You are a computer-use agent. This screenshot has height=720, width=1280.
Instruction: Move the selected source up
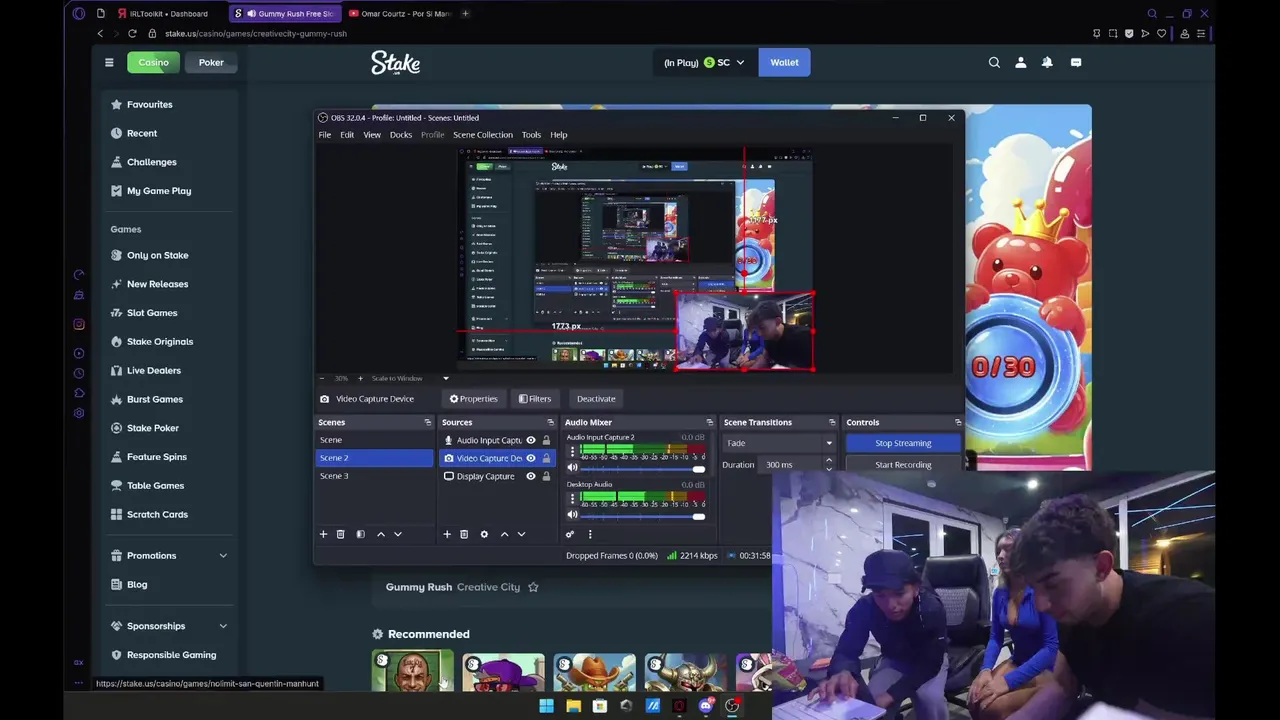[504, 534]
